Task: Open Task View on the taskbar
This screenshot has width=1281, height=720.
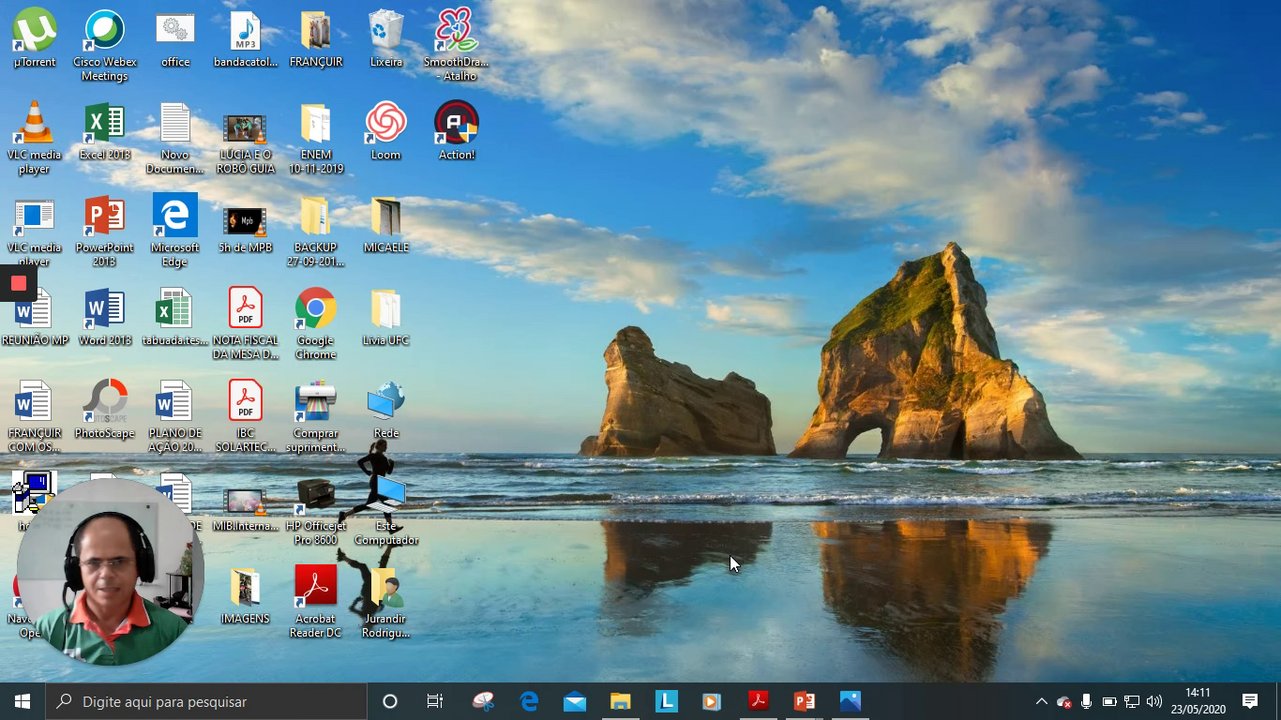Action: 435,701
